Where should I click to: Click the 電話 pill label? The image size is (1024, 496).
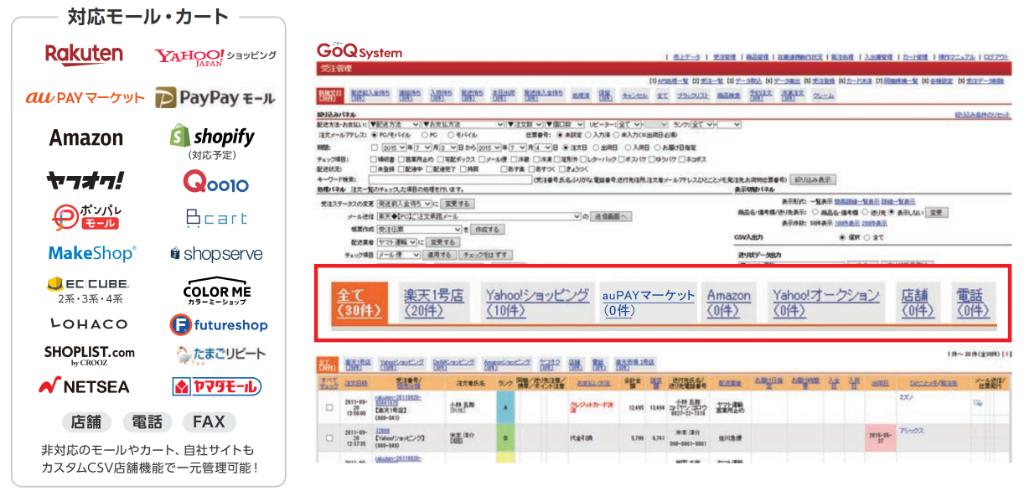coord(147,422)
